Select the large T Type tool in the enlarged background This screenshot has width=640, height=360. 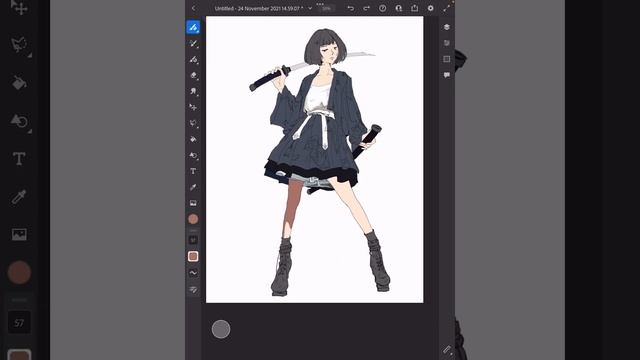(x=19, y=159)
